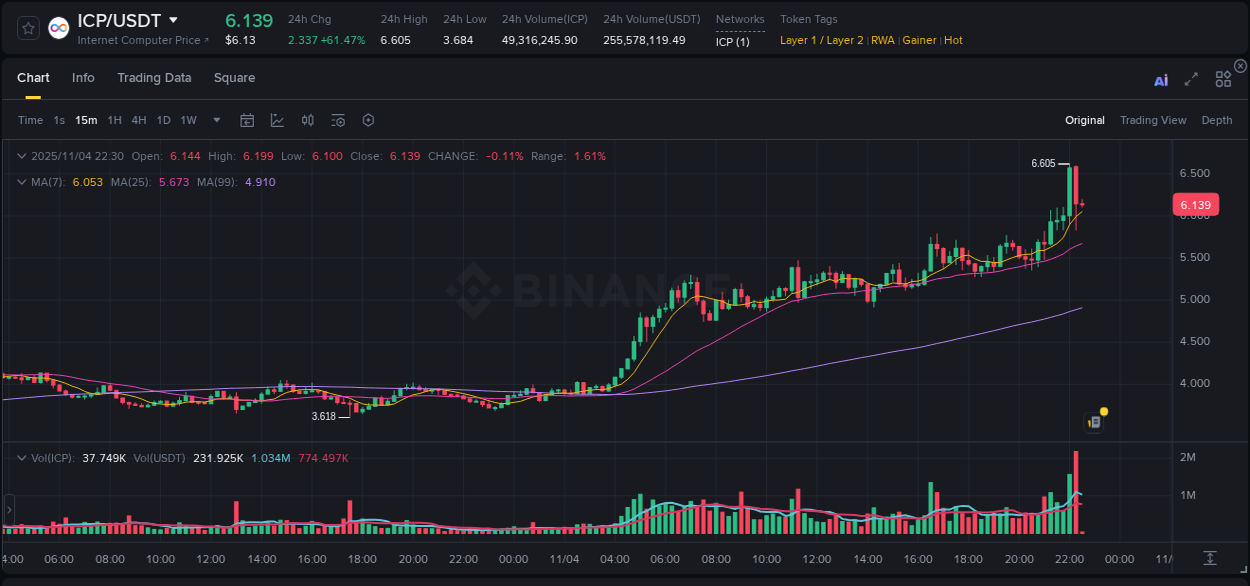
Task: Select the Original chart mode
Action: [x=1085, y=120]
